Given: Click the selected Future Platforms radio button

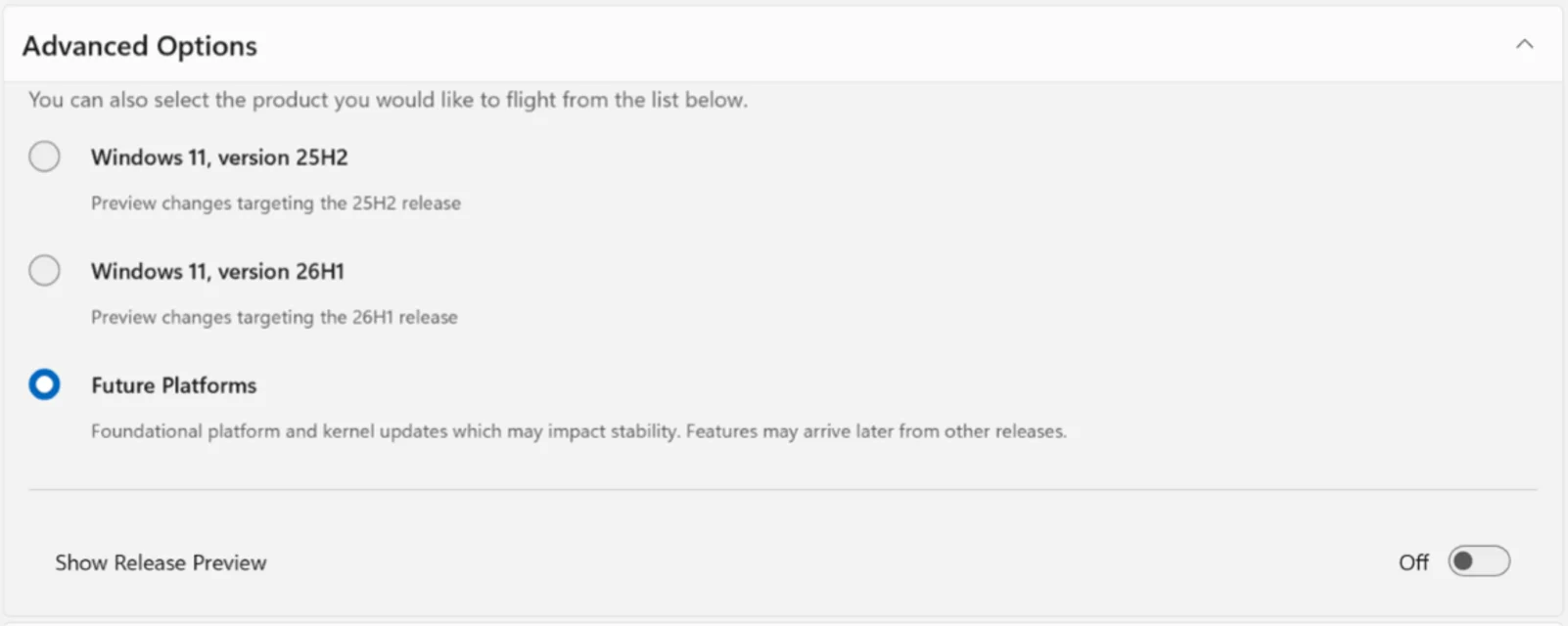Looking at the screenshot, I should [x=44, y=384].
